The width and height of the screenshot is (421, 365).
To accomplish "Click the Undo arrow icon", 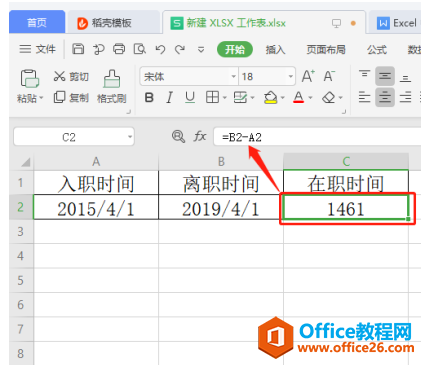I will (x=160, y=49).
